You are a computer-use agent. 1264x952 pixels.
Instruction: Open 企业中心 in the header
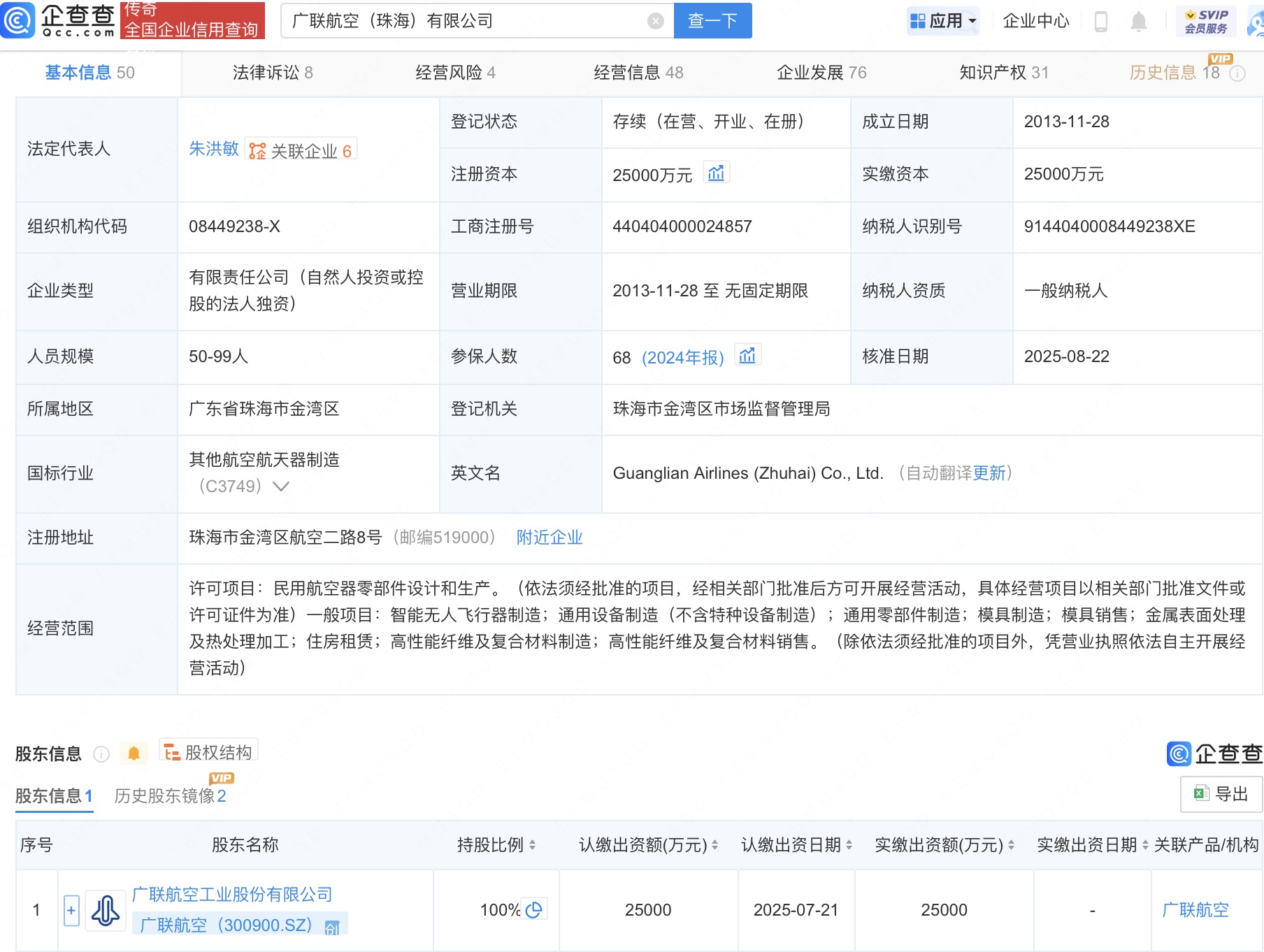[x=1036, y=21]
